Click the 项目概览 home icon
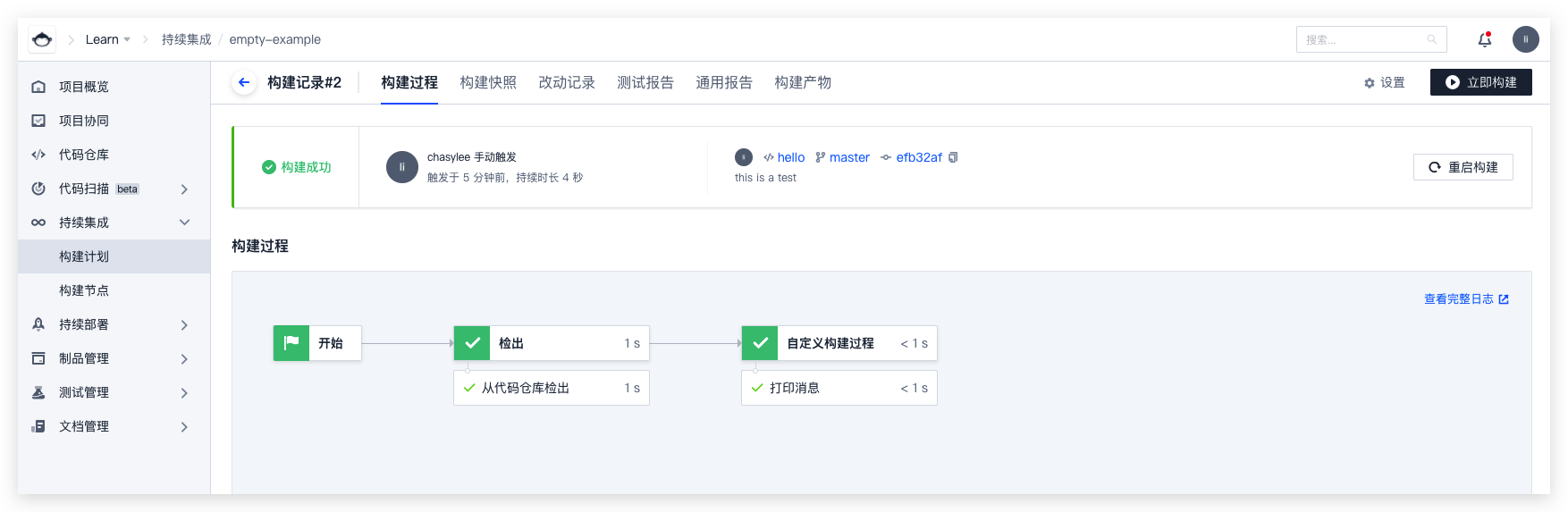Screen dimensions: 1568x512 [38, 87]
